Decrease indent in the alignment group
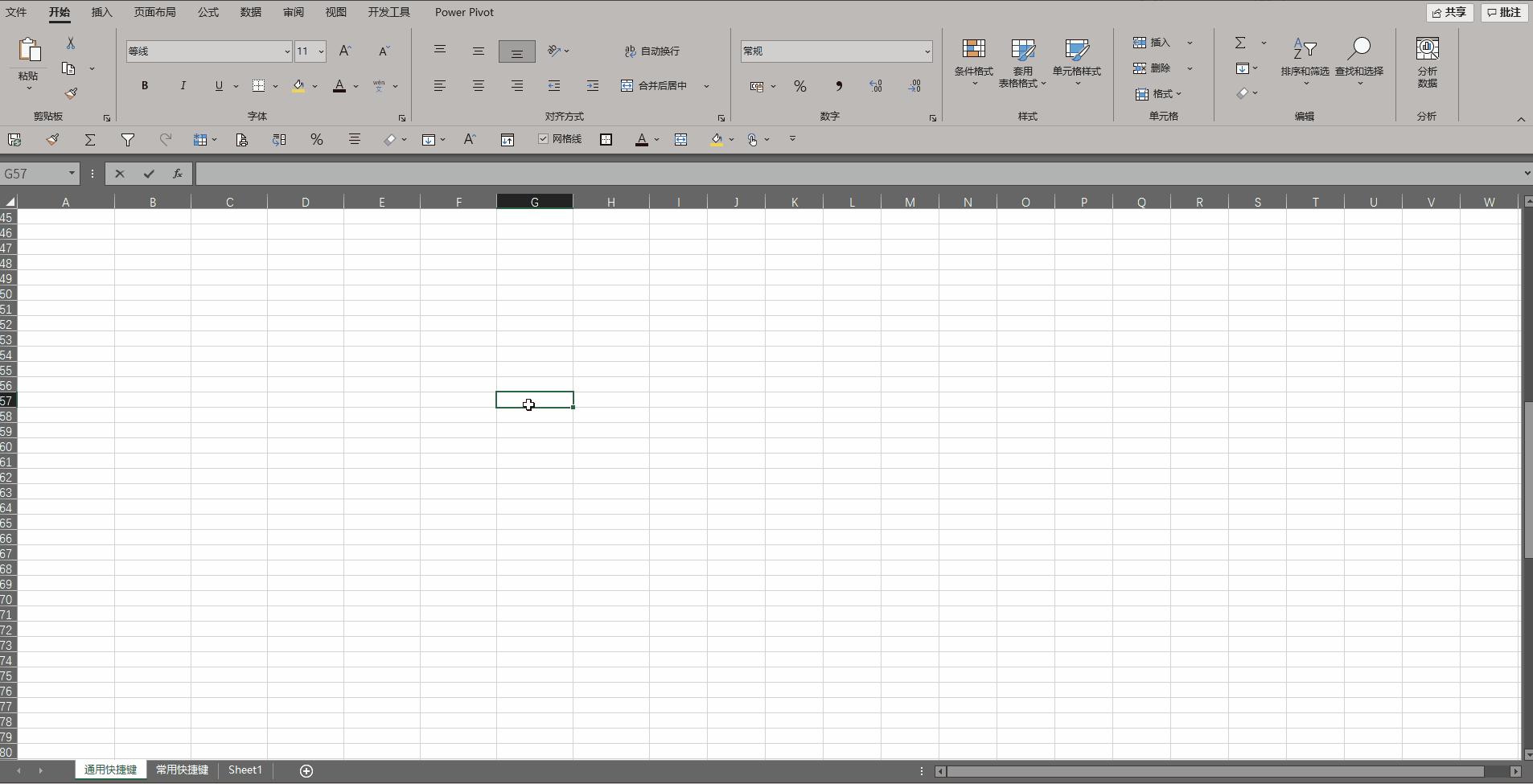This screenshot has width=1533, height=784. point(554,85)
